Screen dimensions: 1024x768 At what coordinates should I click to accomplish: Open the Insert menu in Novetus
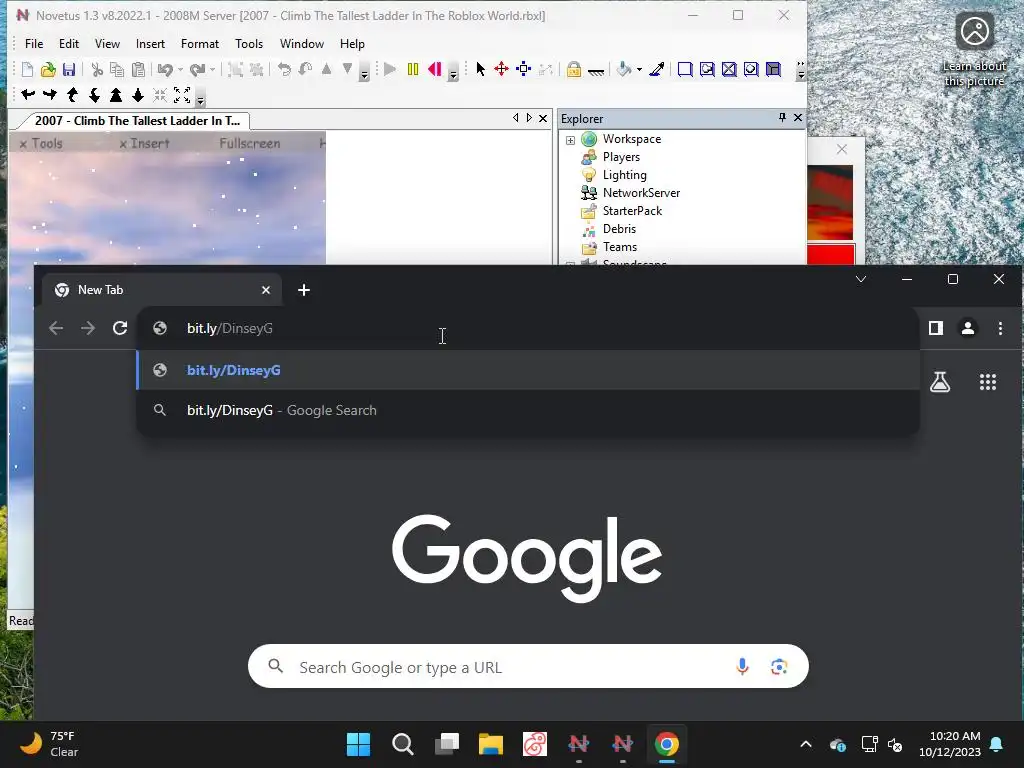(150, 44)
